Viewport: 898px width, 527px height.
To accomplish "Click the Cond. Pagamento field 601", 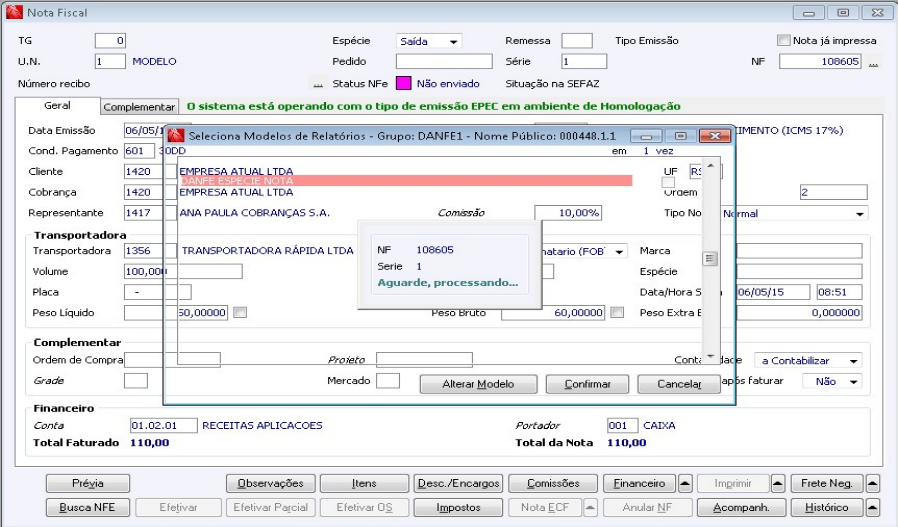I will click(x=139, y=151).
